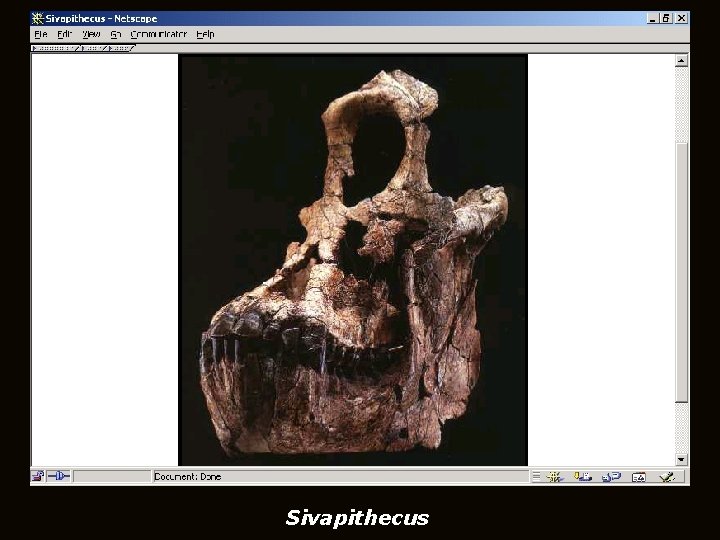720x540 pixels.
Task: Click the Sivapithecus skull fossil image
Action: click(353, 260)
